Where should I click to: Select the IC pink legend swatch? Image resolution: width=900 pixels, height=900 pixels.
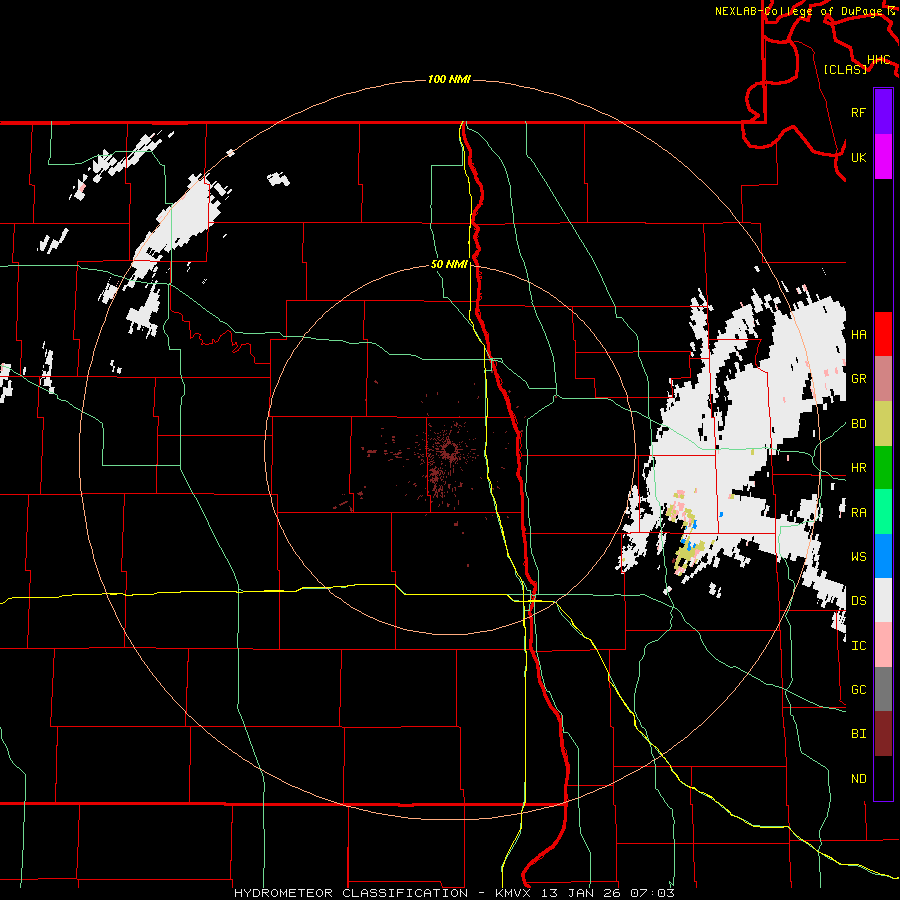pos(883,645)
